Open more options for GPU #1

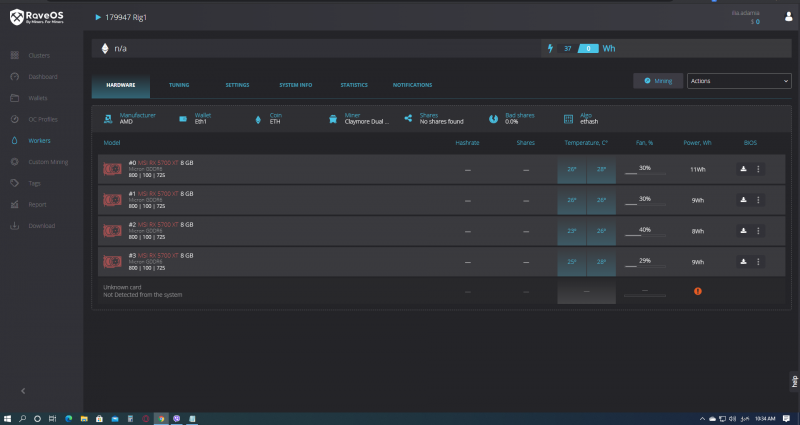(758, 200)
